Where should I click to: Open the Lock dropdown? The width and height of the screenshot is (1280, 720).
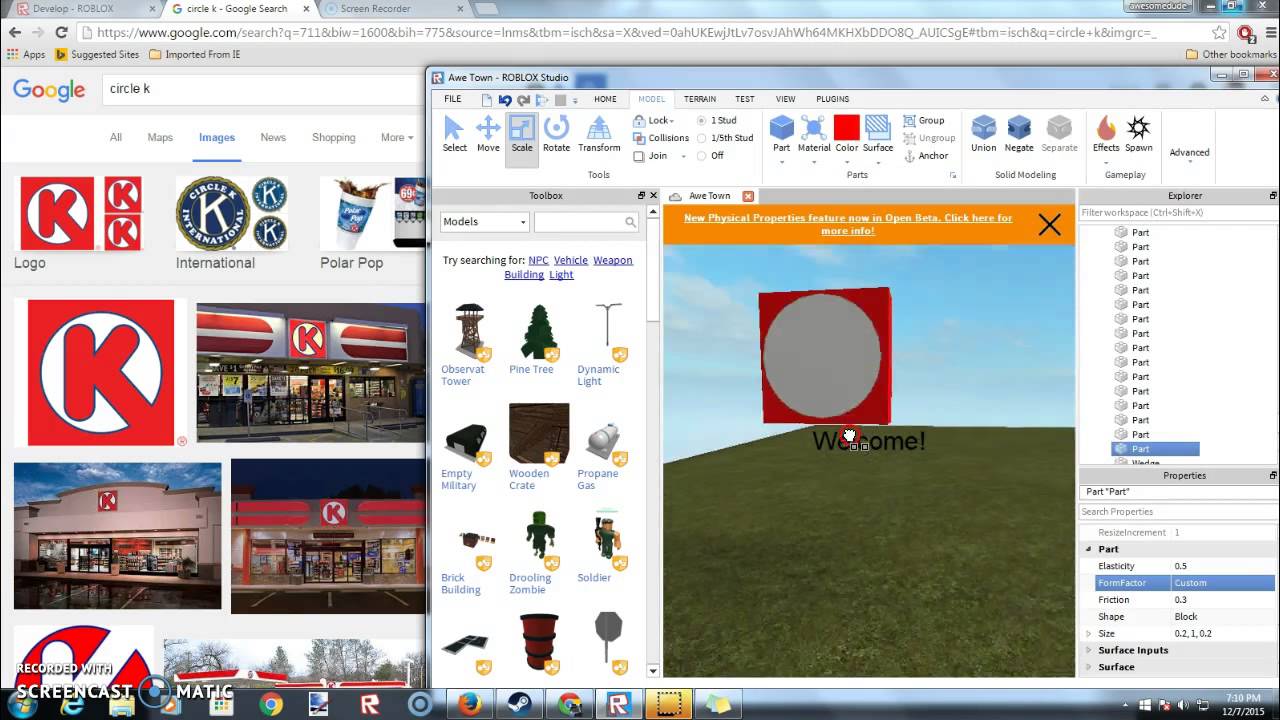pos(656,120)
